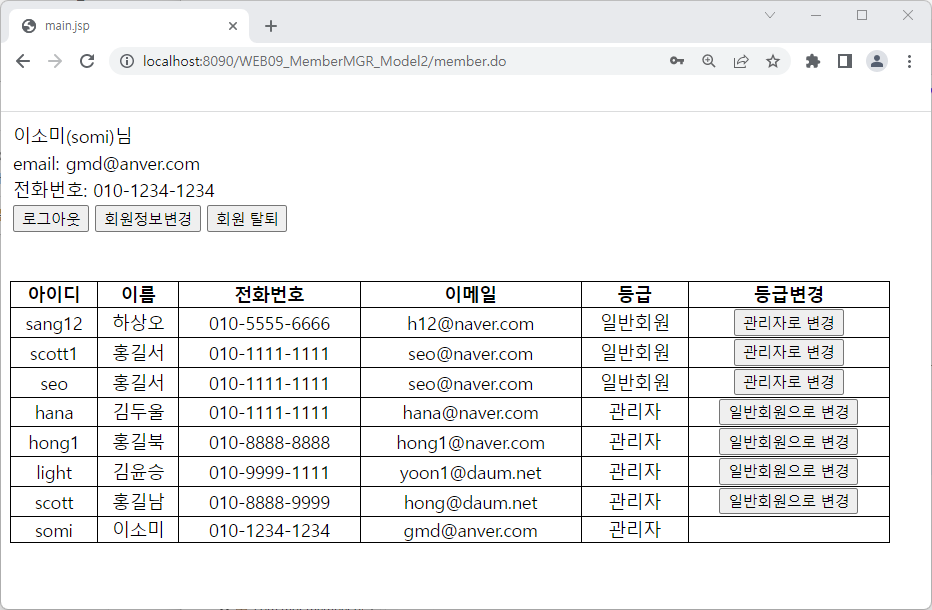Screen dimensions: 932x610
Task: Click the 이소미(somi)님 greeting text
Action: pyautogui.click(x=73, y=136)
